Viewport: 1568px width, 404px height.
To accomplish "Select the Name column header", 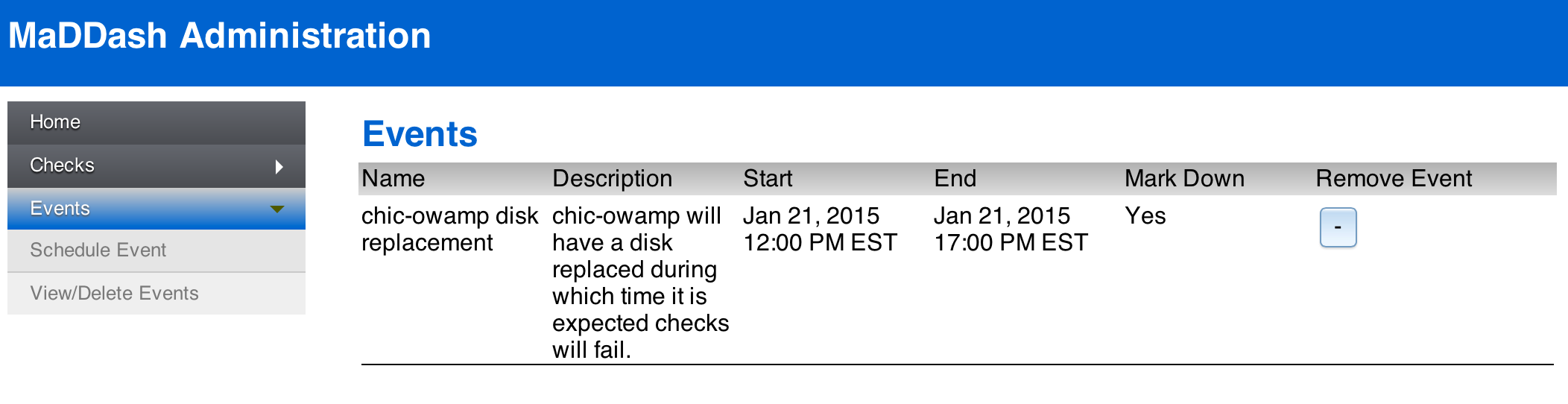I will 393,179.
